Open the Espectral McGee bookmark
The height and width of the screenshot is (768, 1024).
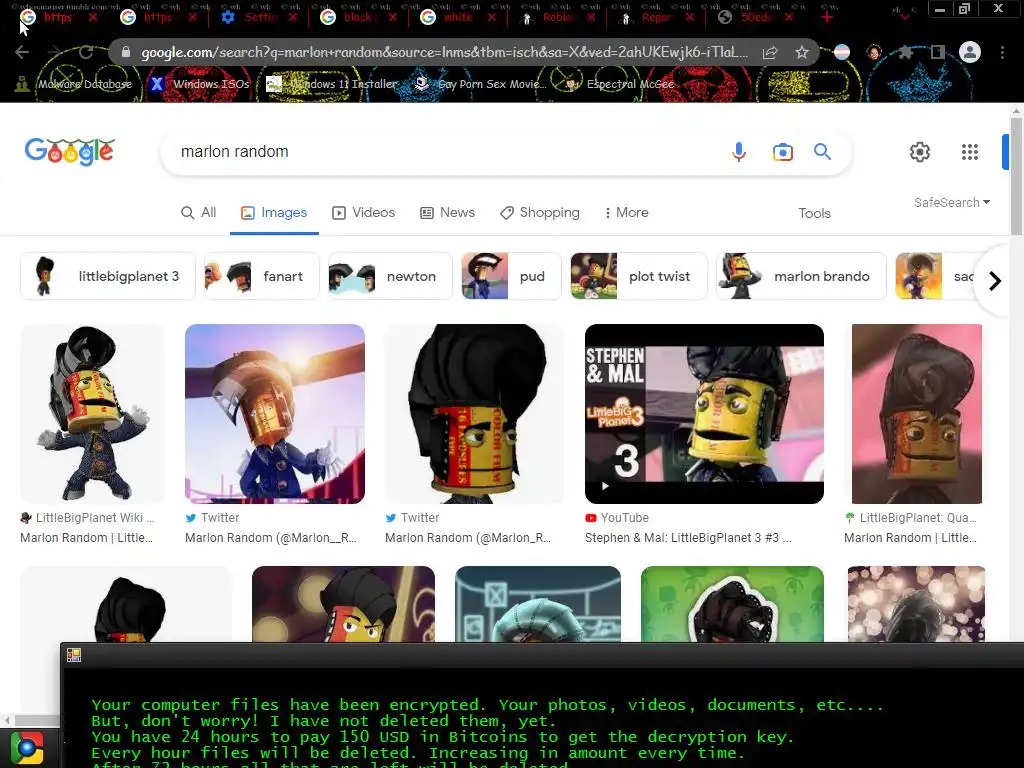(619, 84)
